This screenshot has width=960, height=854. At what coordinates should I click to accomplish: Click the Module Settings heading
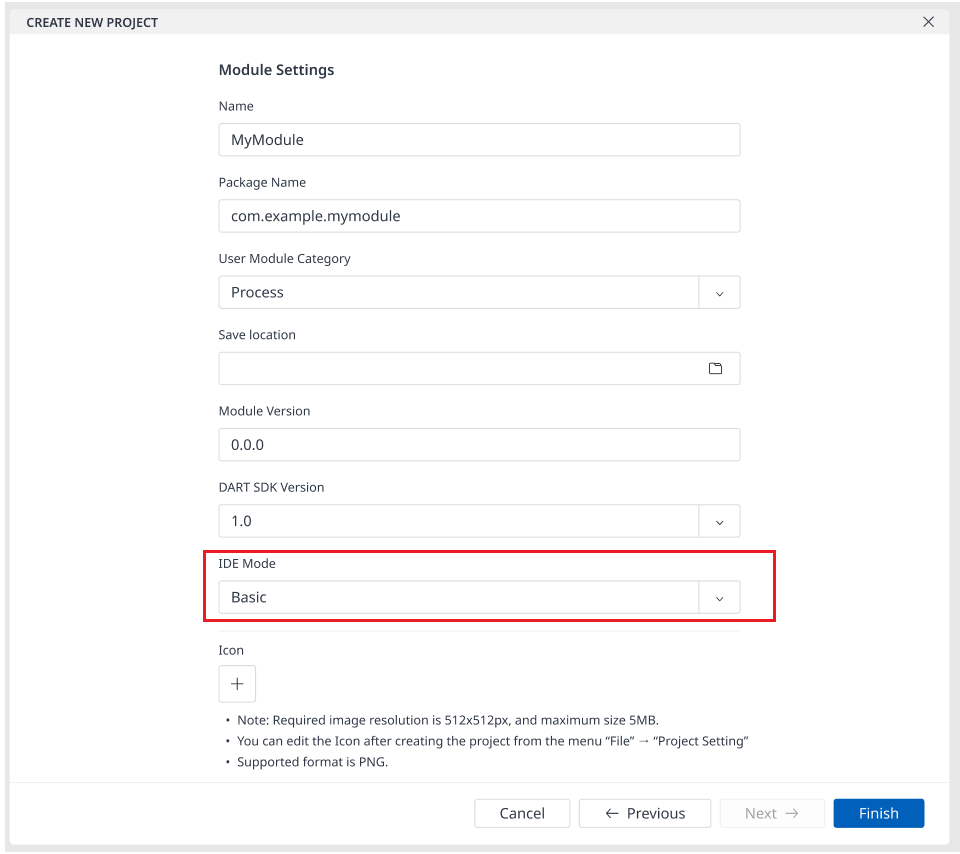[276, 70]
